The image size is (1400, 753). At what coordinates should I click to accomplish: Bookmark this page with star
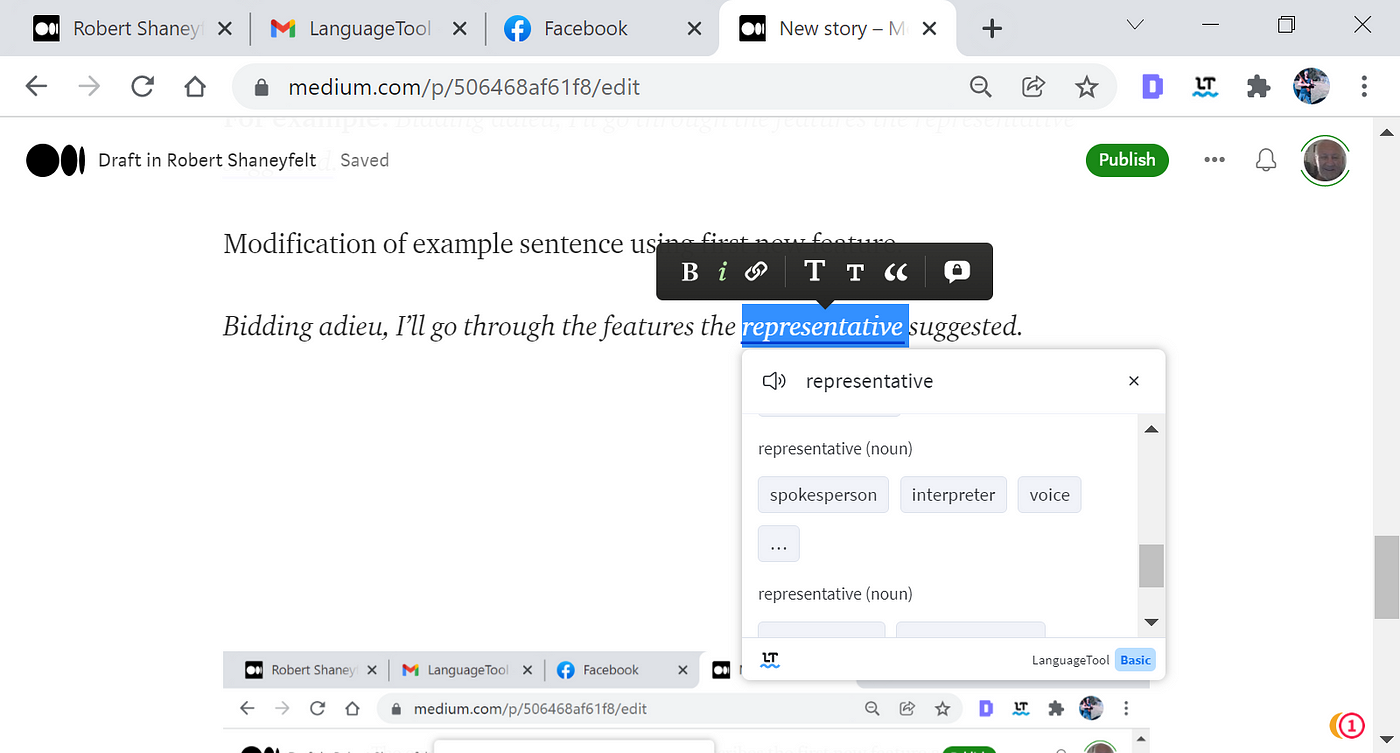[1086, 87]
